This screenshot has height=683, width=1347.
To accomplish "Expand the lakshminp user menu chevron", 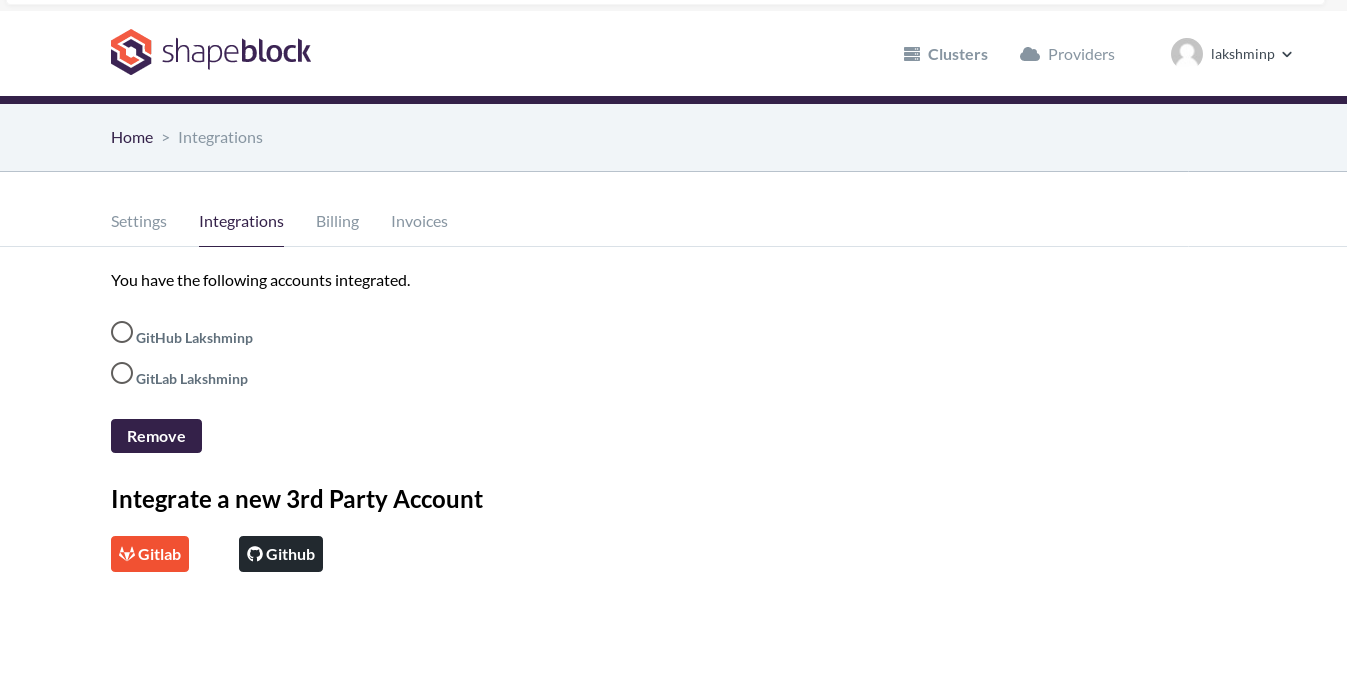I will click(x=1287, y=54).
